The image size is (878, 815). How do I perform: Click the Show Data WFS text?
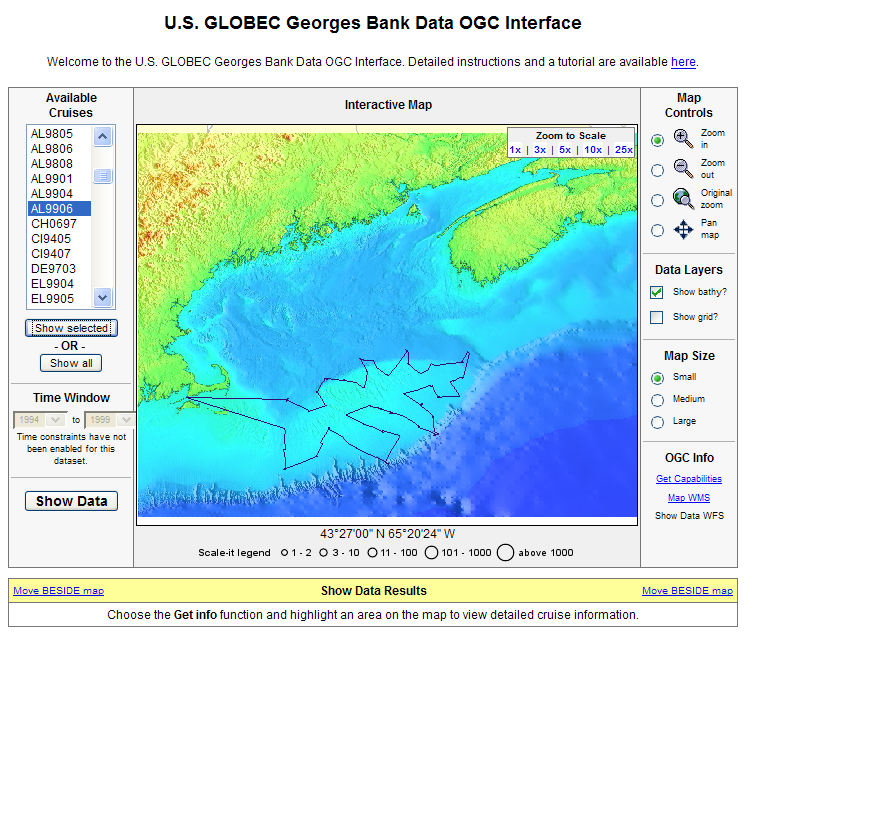coord(689,516)
